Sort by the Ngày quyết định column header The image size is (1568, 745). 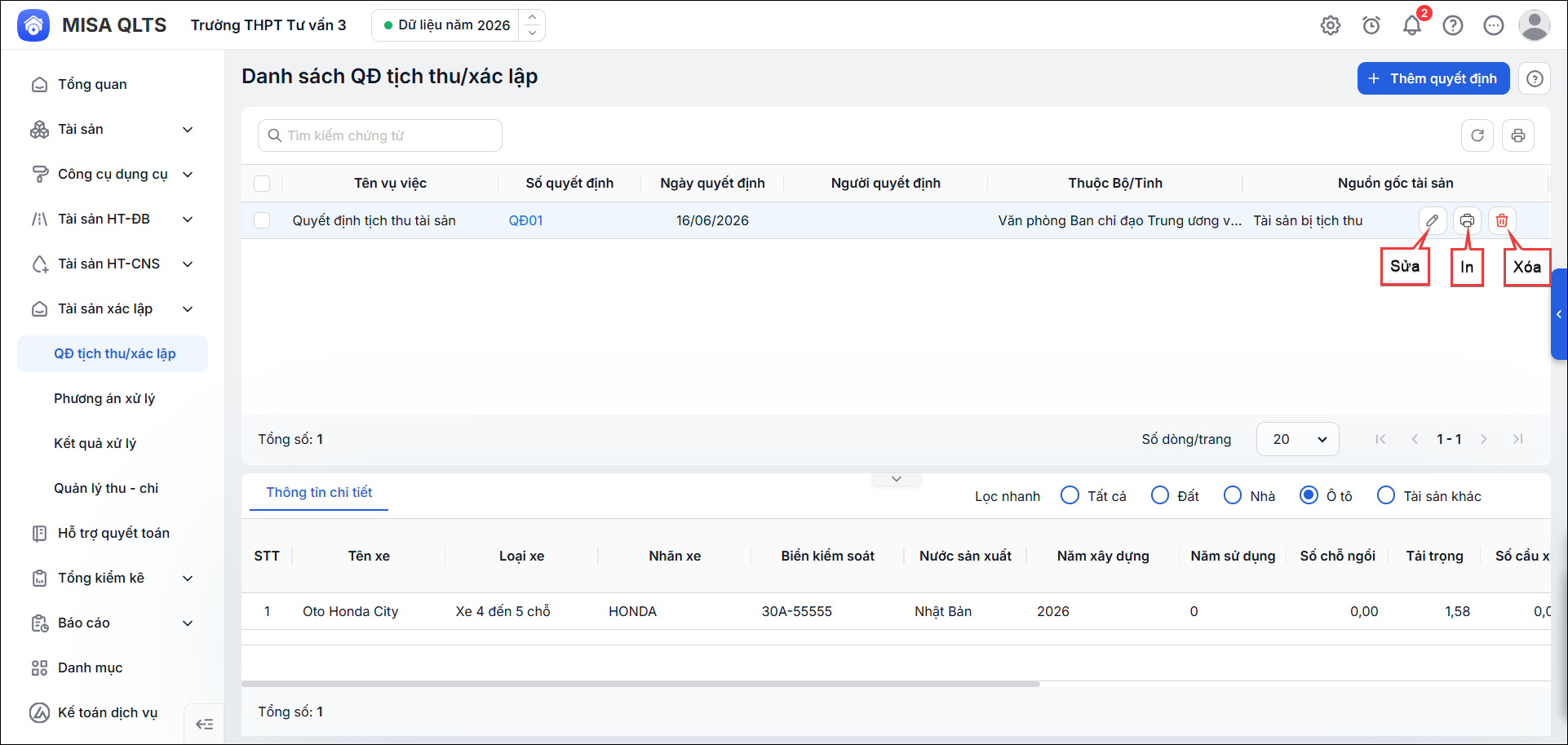712,184
